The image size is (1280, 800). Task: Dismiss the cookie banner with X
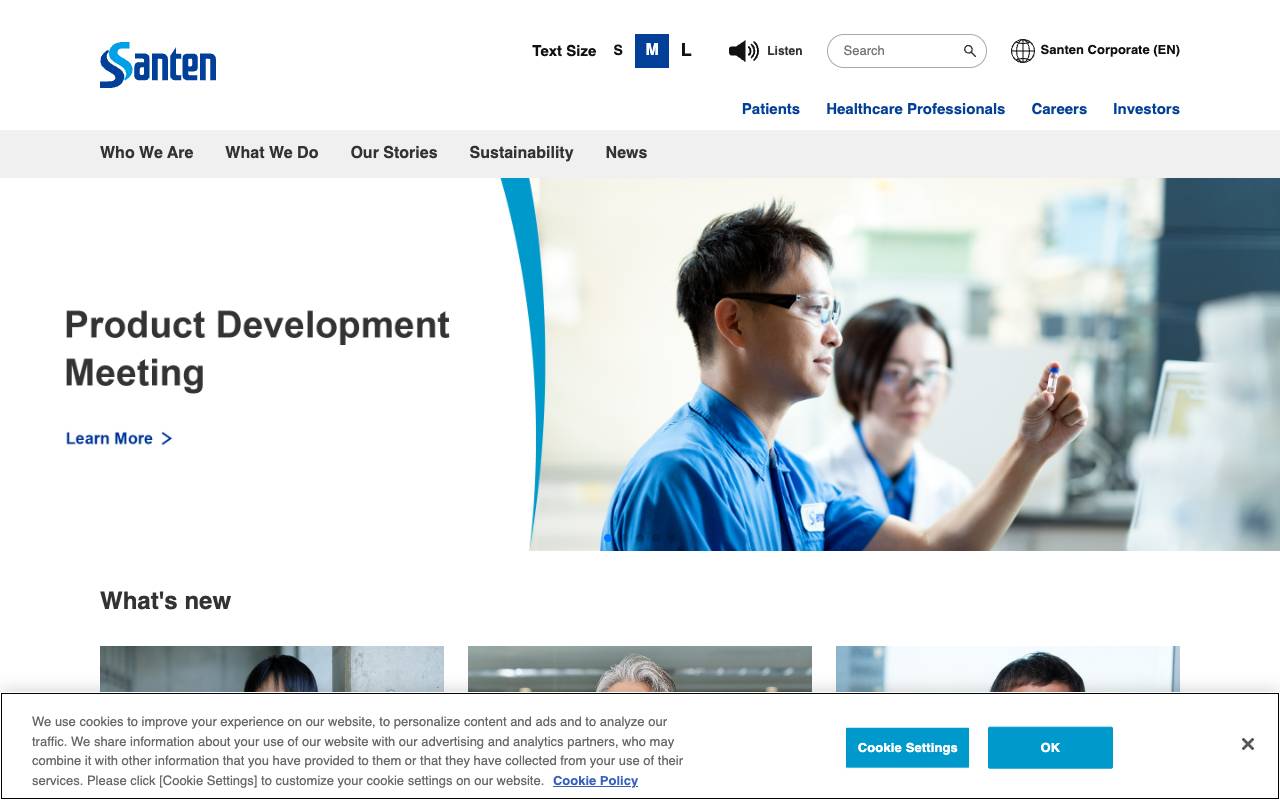click(x=1247, y=744)
